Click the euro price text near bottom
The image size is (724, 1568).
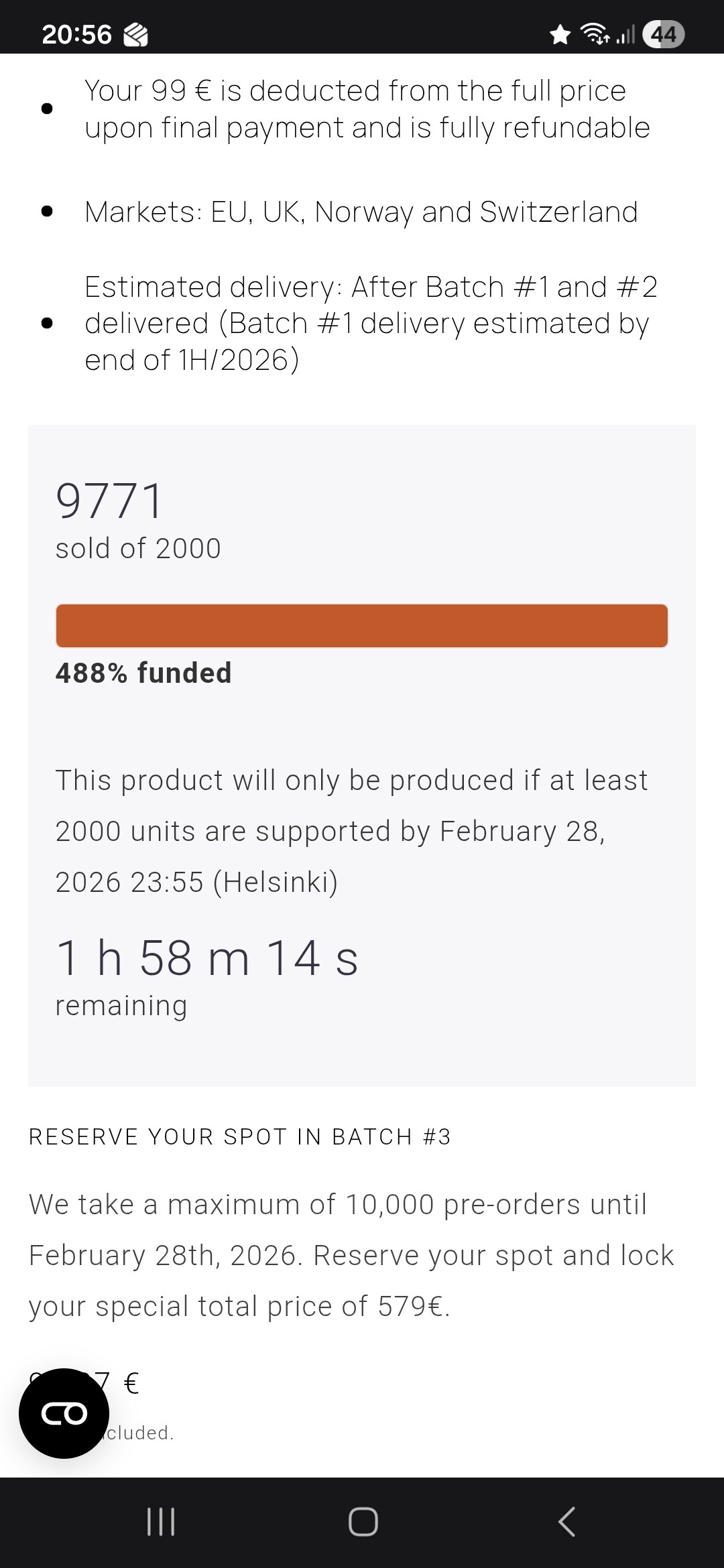(x=84, y=1382)
